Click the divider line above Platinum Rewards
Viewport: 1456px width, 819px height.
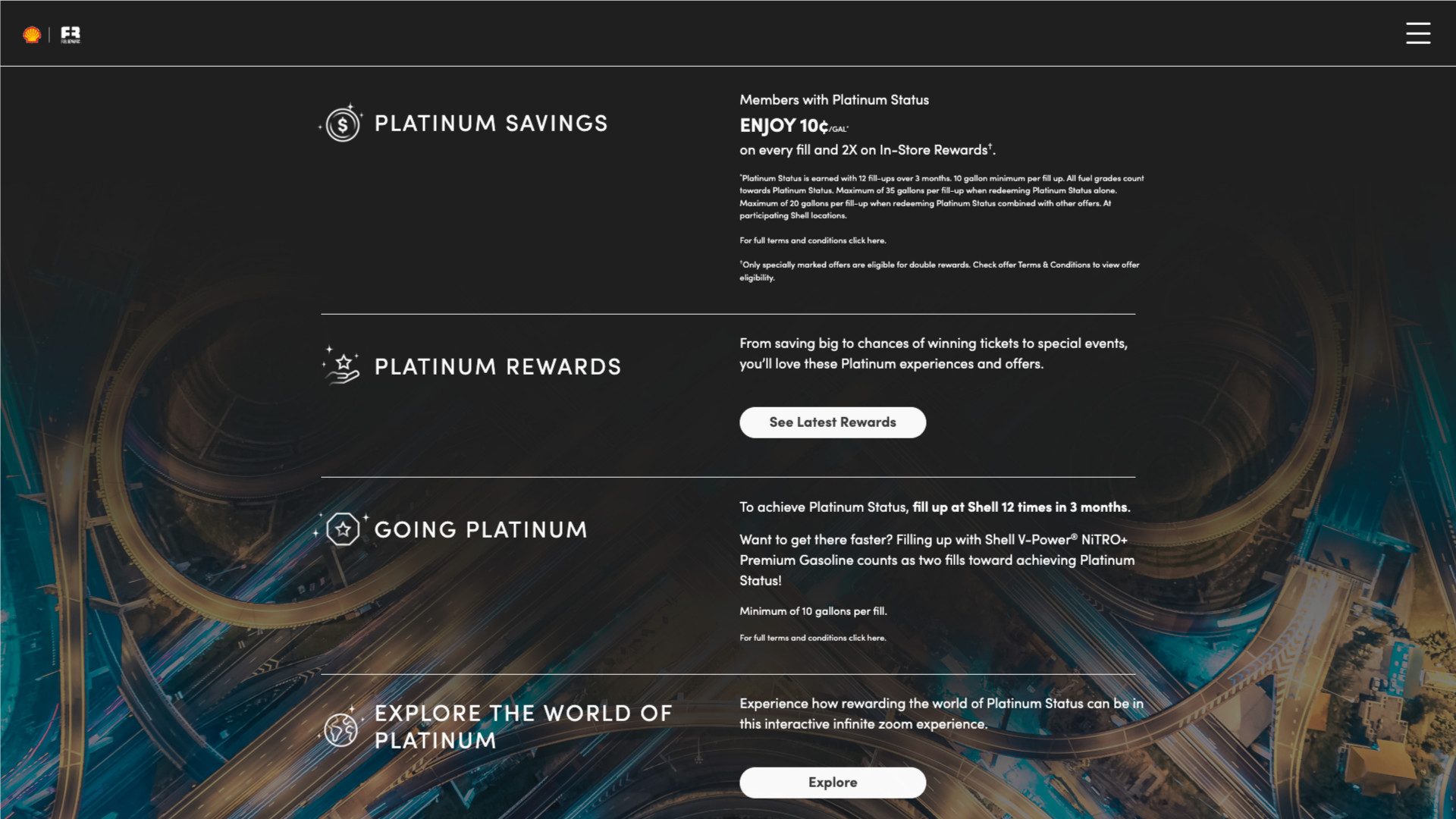point(728,312)
